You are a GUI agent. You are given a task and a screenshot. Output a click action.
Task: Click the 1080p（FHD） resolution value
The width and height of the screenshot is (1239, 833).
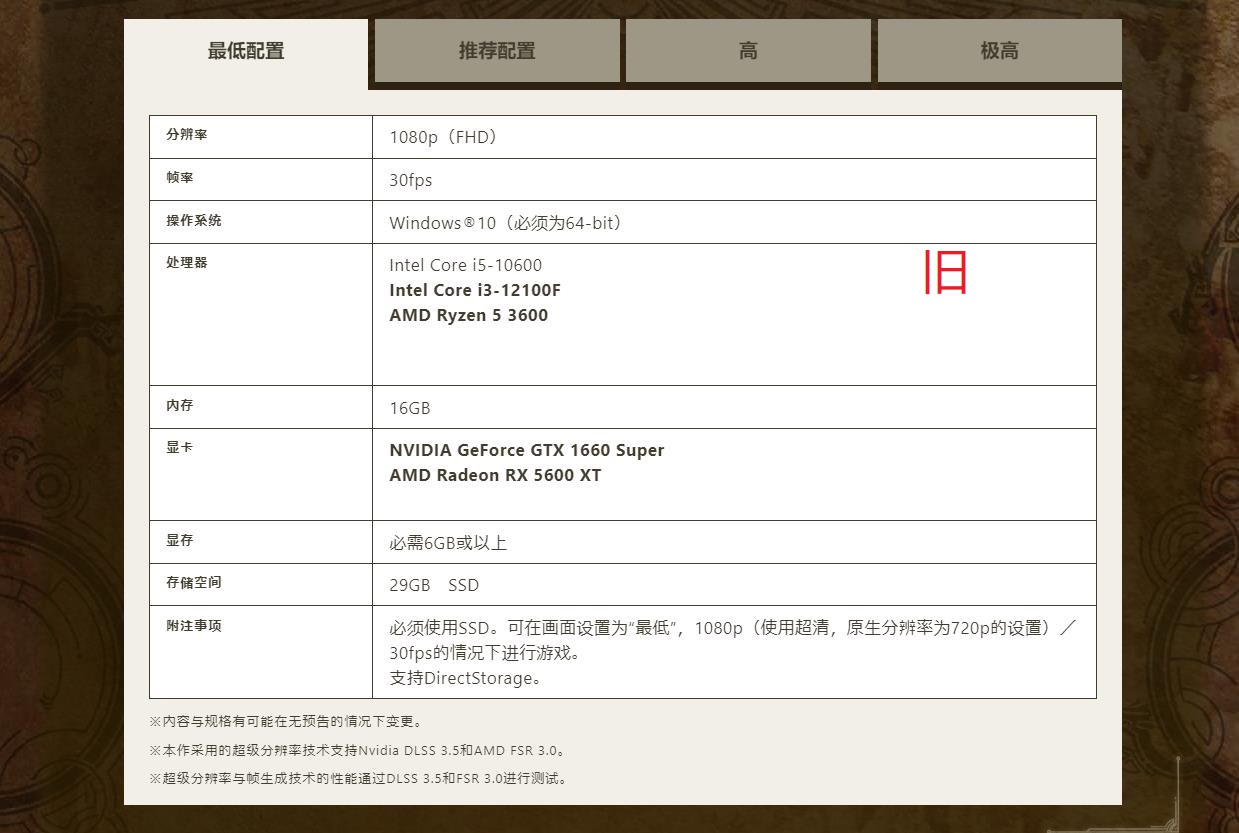[x=443, y=137]
